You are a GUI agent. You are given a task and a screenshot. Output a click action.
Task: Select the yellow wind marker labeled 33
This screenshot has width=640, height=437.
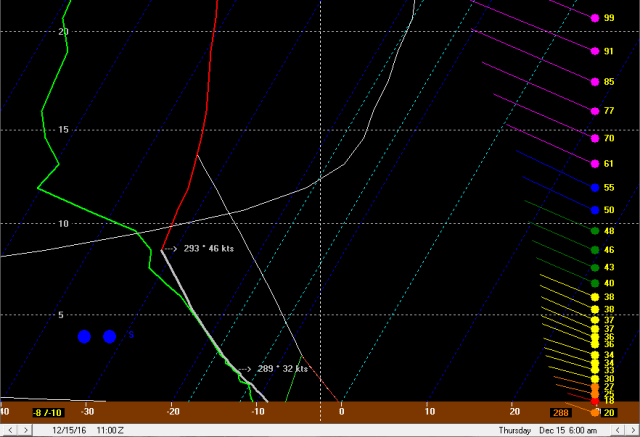[595, 370]
